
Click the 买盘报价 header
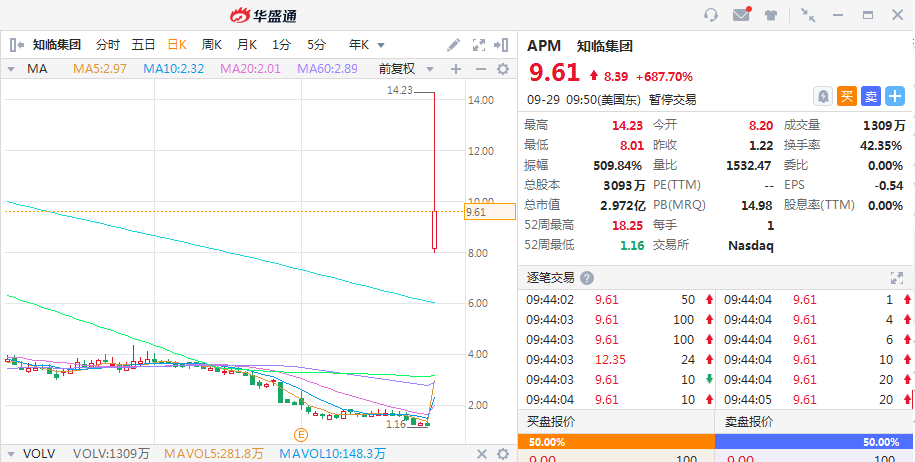(x=551, y=422)
